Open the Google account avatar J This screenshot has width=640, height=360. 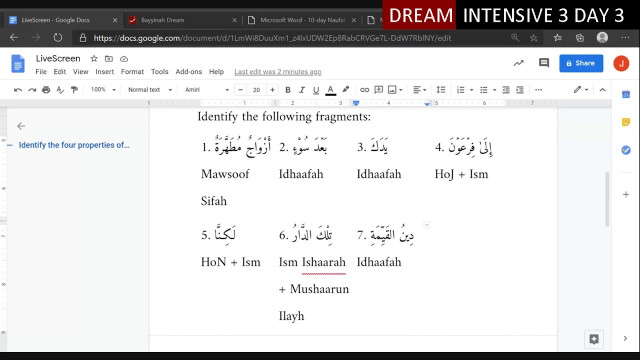coord(621,63)
